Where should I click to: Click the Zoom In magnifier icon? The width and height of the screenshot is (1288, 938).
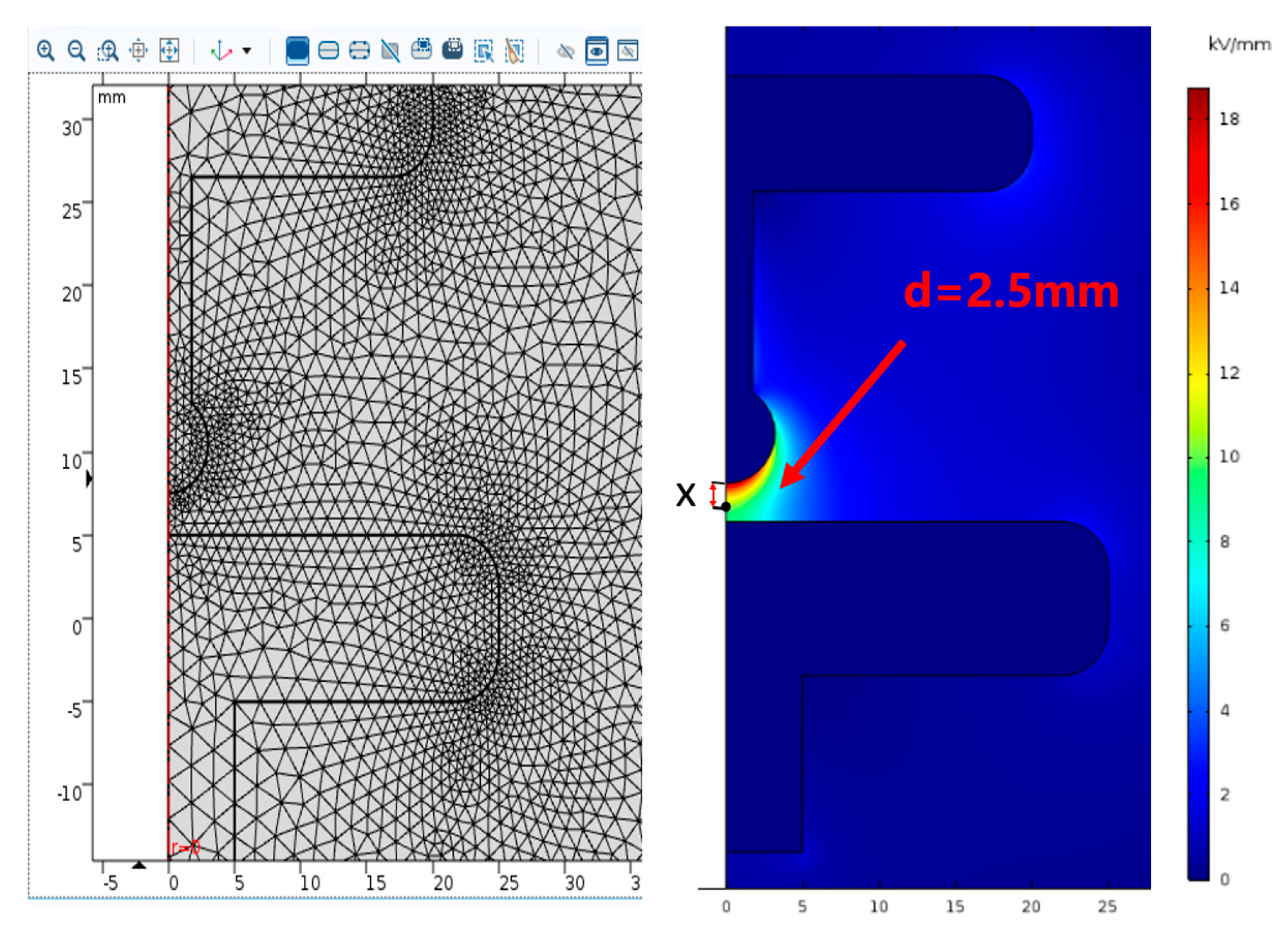pos(45,50)
